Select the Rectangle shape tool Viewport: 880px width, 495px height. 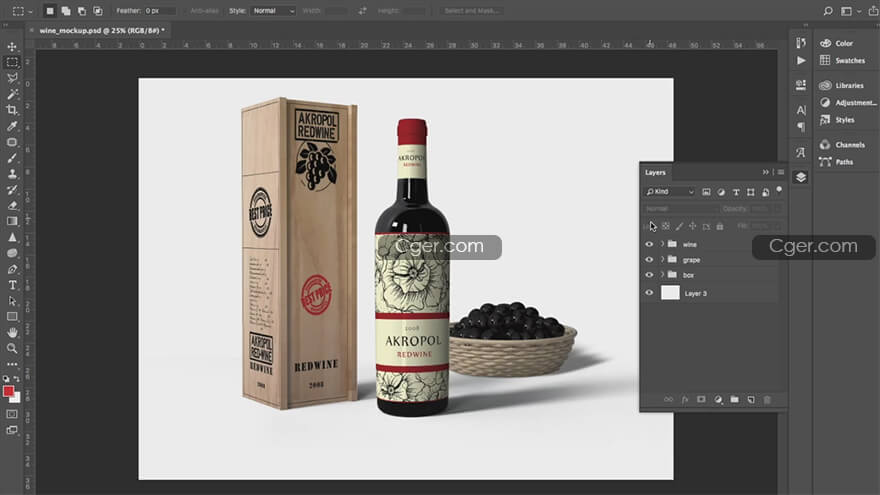(12, 317)
